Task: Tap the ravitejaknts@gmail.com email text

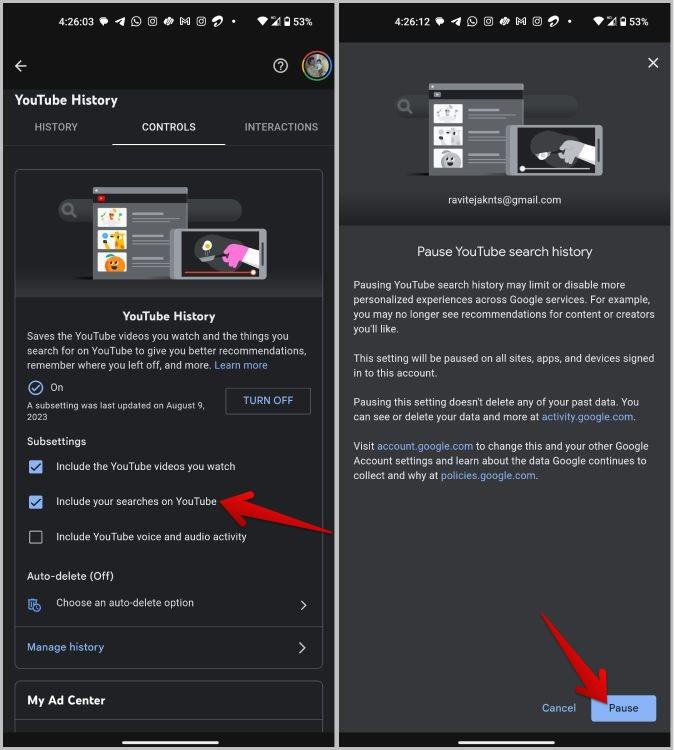Action: [505, 200]
